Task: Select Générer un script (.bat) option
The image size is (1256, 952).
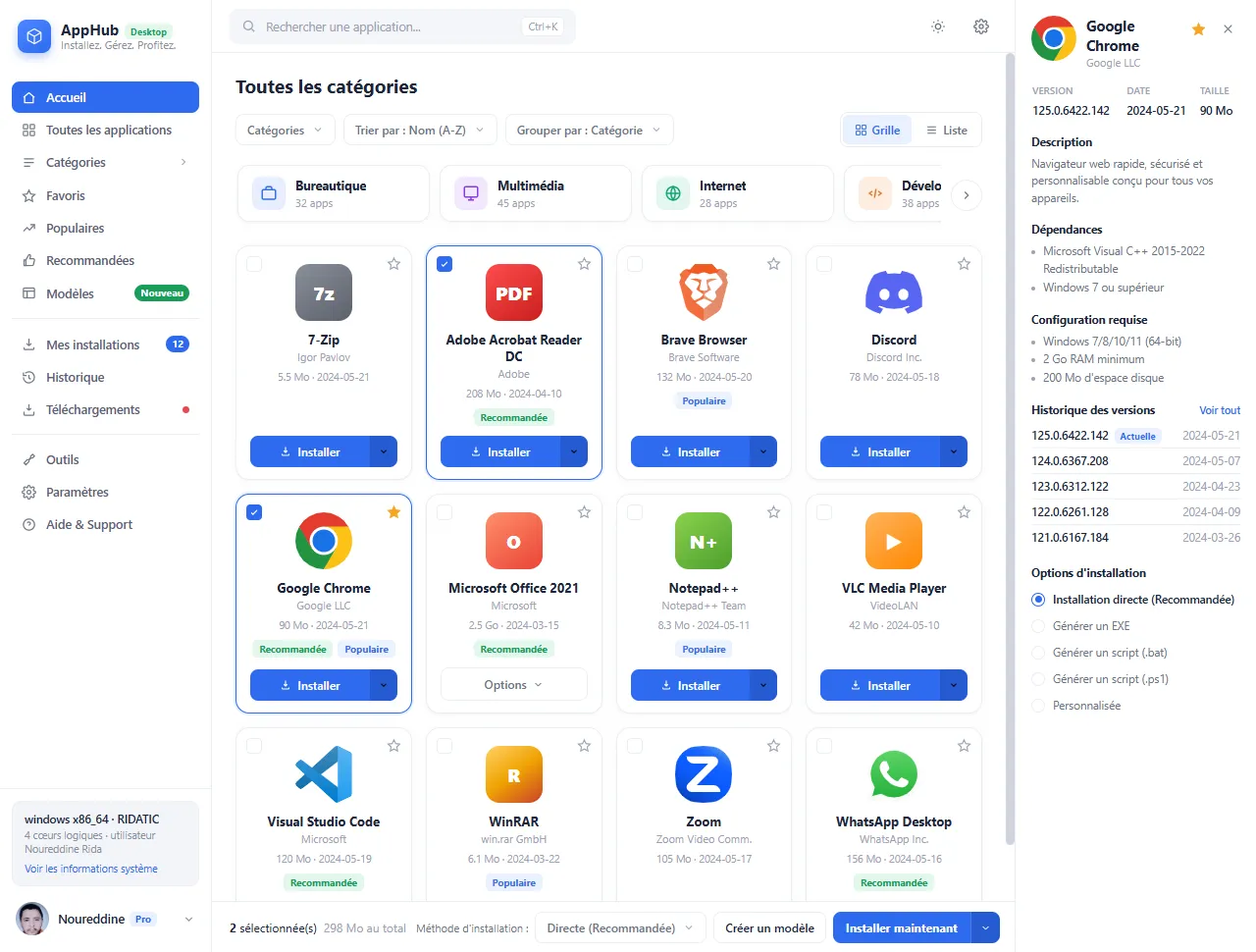Action: [x=1038, y=653]
